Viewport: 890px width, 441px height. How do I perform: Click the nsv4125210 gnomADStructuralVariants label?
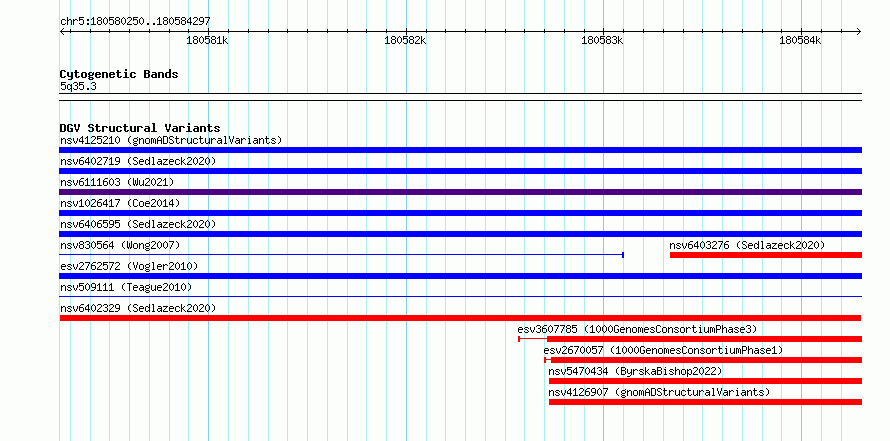[x=171, y=140]
